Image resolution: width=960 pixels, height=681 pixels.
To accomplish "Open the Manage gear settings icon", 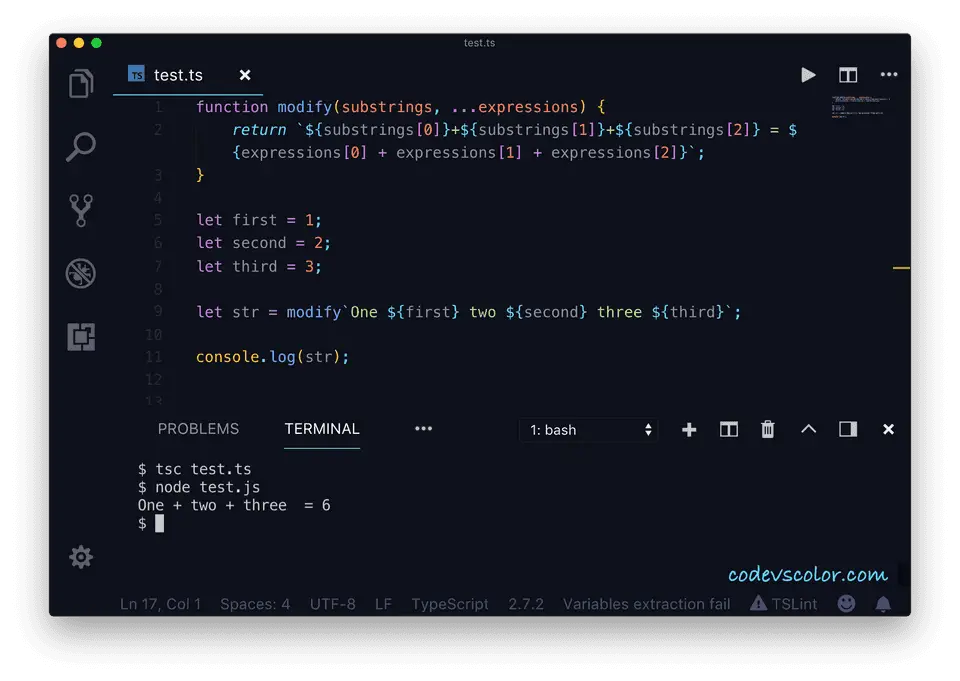I will (81, 557).
